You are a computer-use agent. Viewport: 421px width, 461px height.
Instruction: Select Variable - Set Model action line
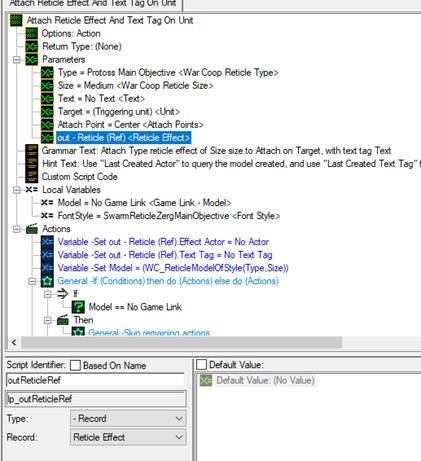pyautogui.click(x=173, y=268)
